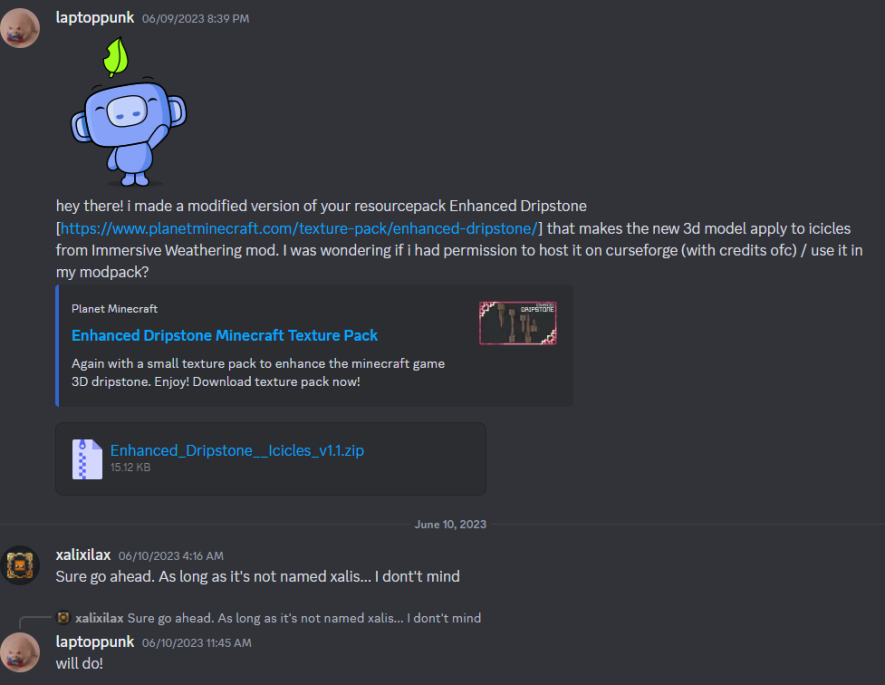885x685 pixels.
Task: Click laptoppunk's avatar on first message
Action: pos(20,28)
